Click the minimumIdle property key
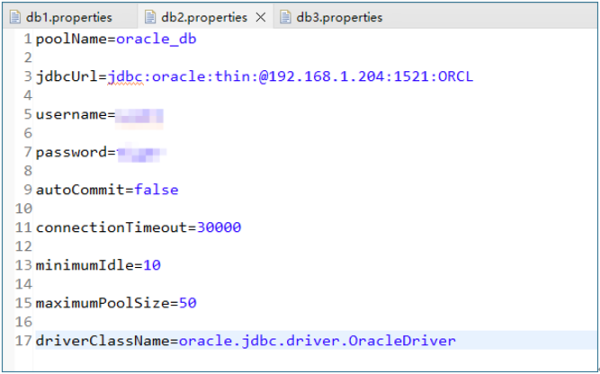The image size is (600, 374). point(85,265)
